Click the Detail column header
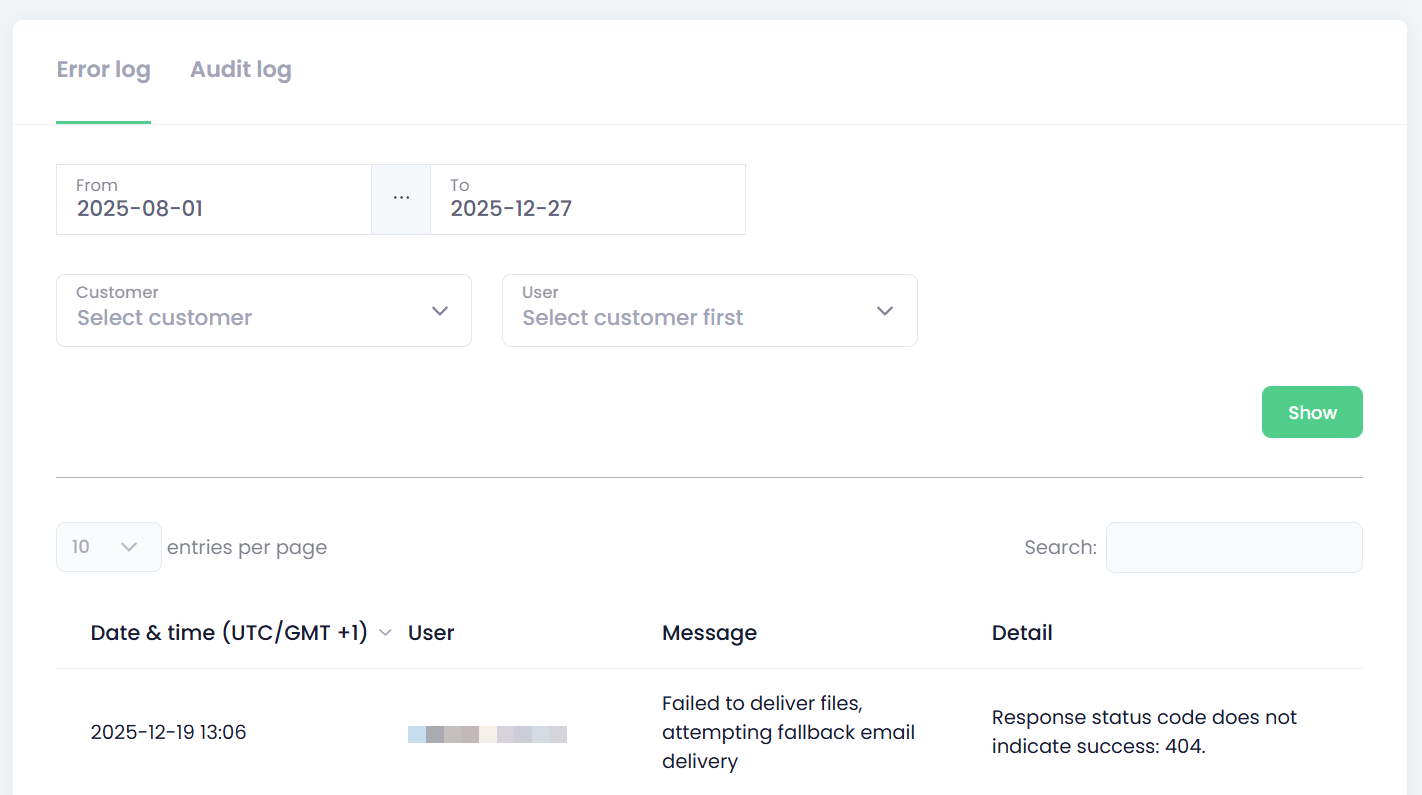This screenshot has height=795, width=1422. [x=1022, y=633]
